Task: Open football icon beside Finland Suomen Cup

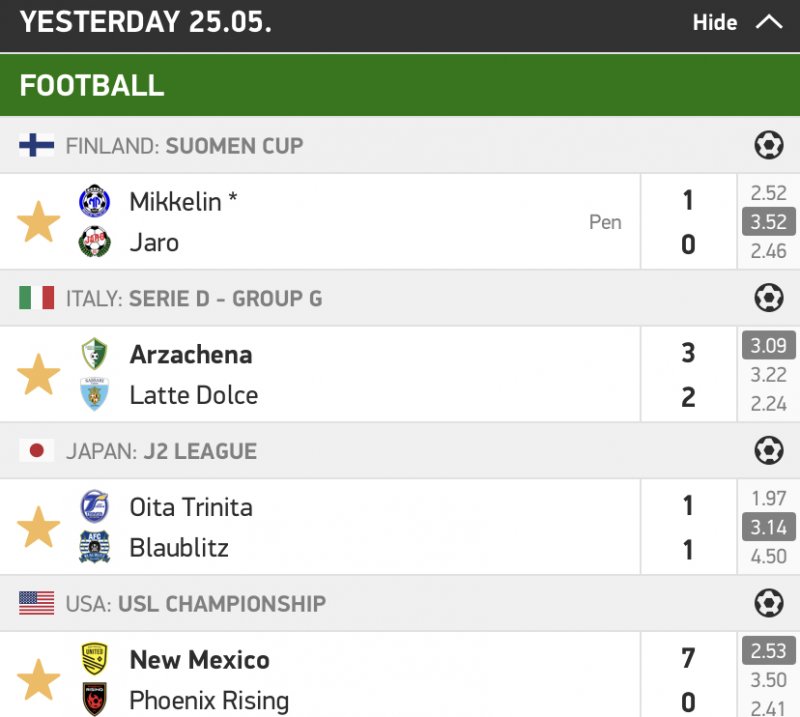Action: click(x=768, y=146)
